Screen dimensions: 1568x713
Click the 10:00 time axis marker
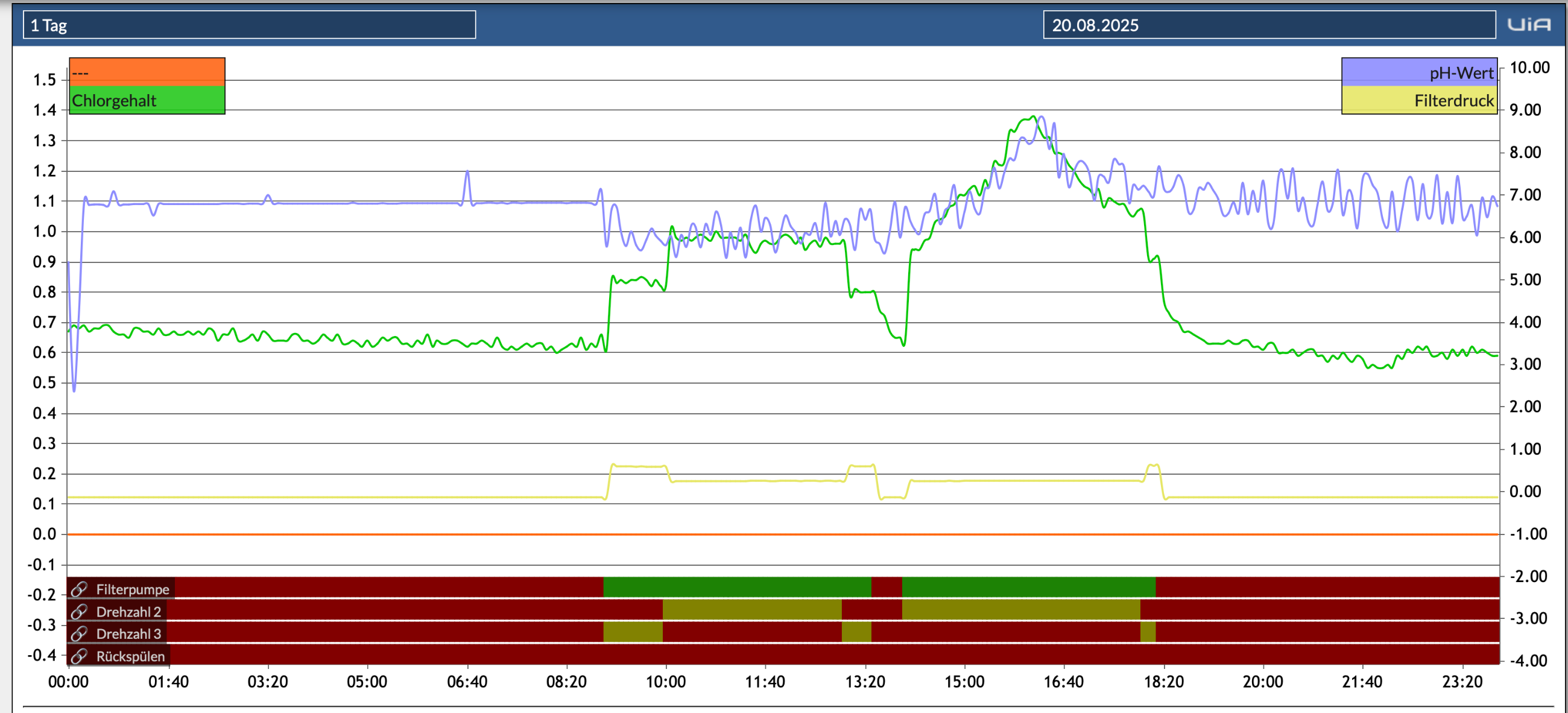665,682
